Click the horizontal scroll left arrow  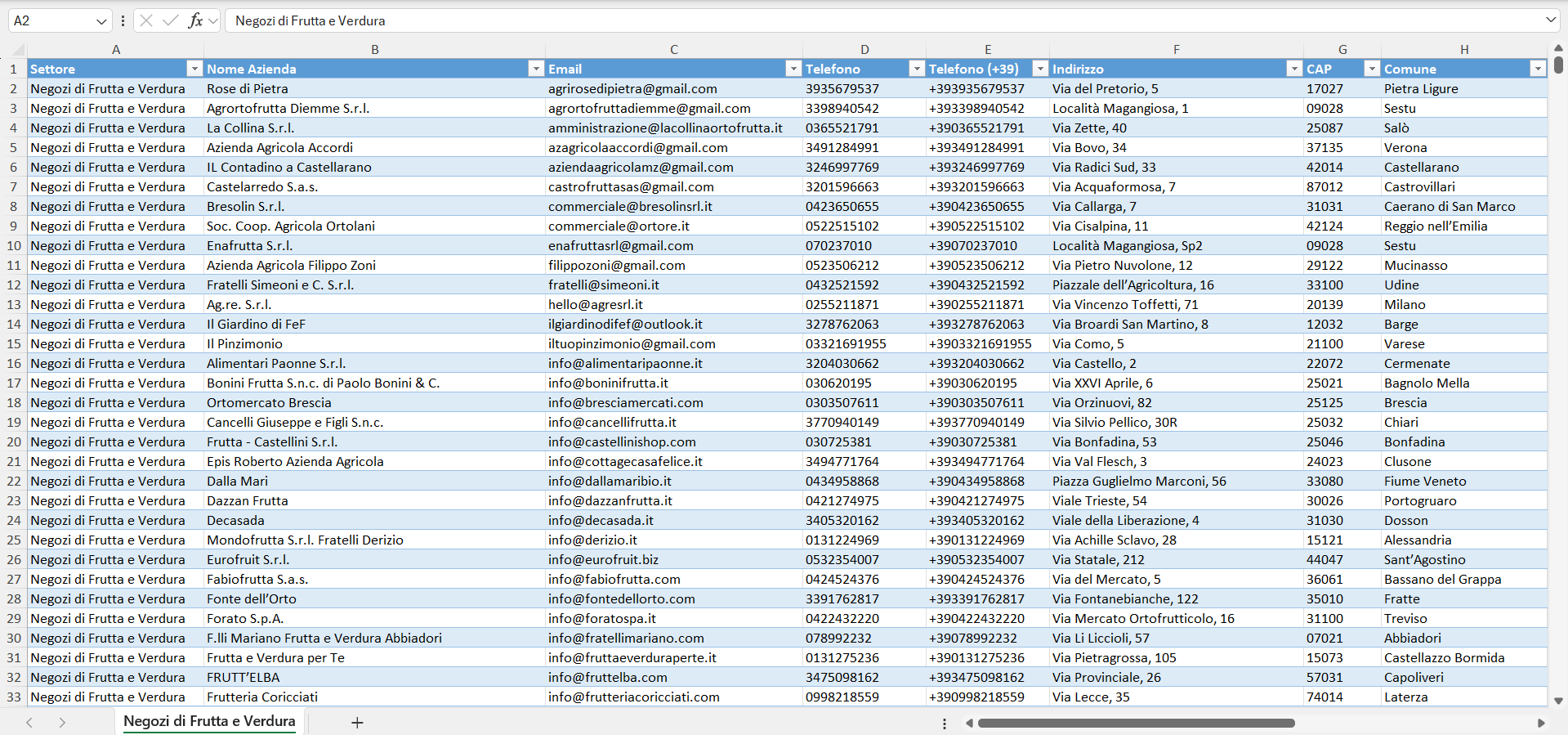(969, 723)
